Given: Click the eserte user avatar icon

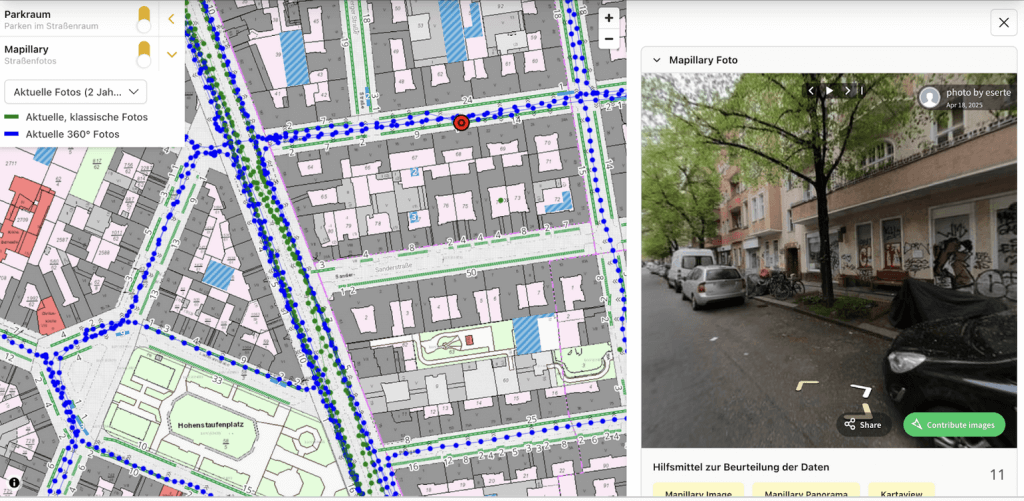Looking at the screenshot, I should point(930,97).
